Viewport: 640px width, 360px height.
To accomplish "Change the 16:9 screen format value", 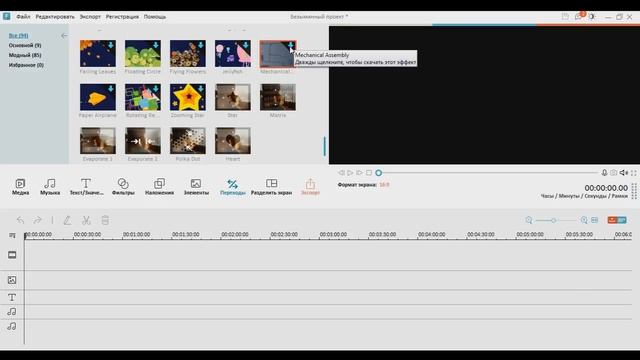I will pos(384,185).
